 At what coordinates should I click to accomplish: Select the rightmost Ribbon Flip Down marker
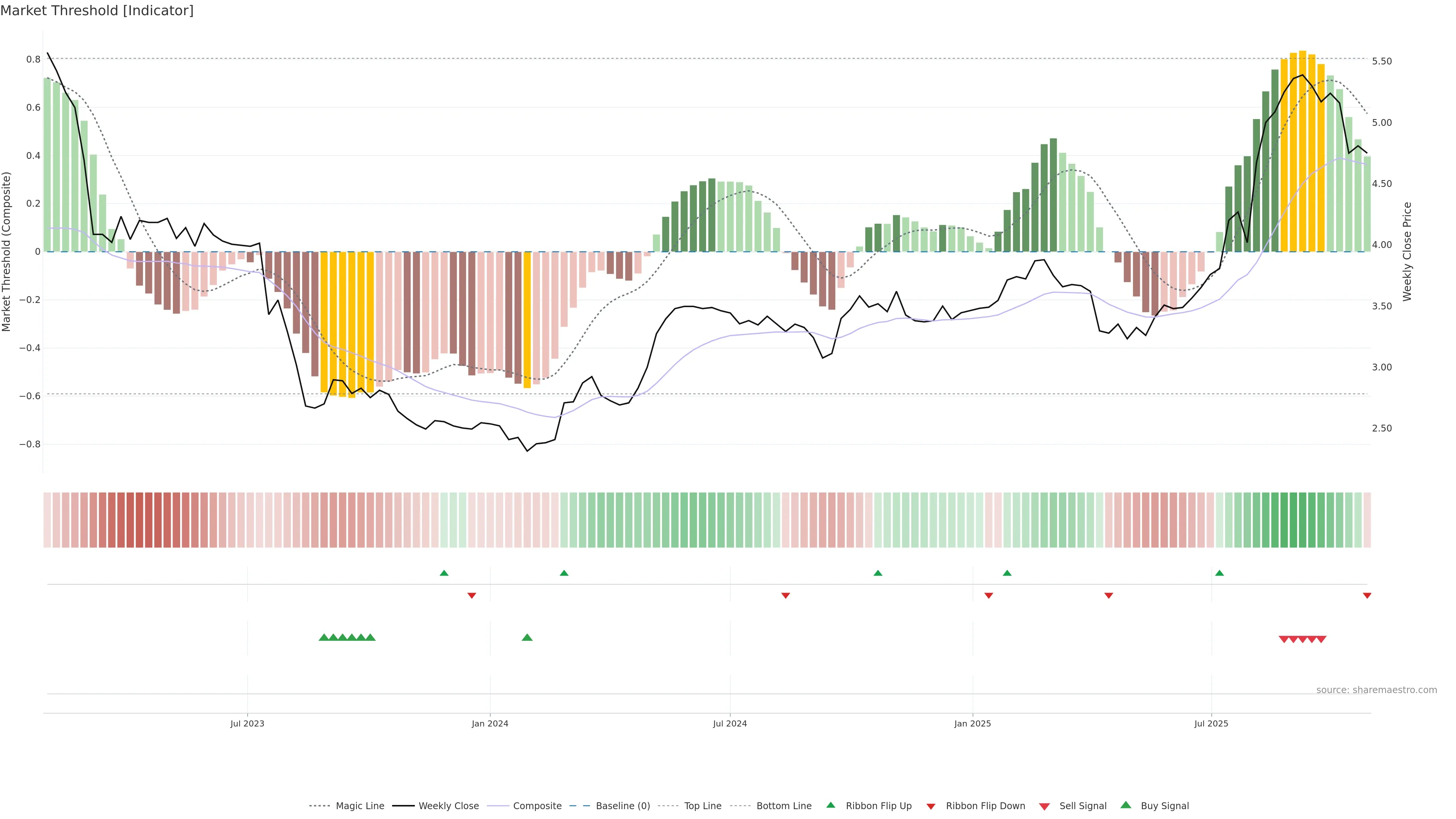[1367, 596]
